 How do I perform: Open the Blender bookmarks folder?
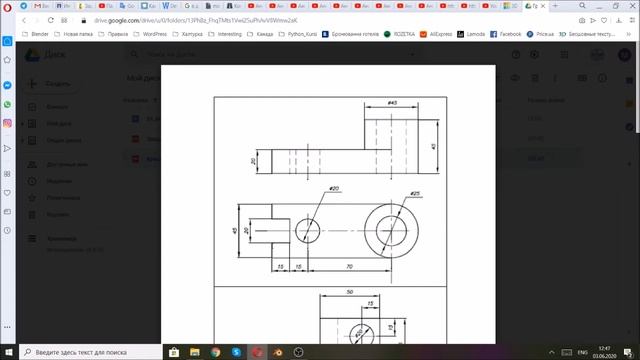pyautogui.click(x=35, y=34)
